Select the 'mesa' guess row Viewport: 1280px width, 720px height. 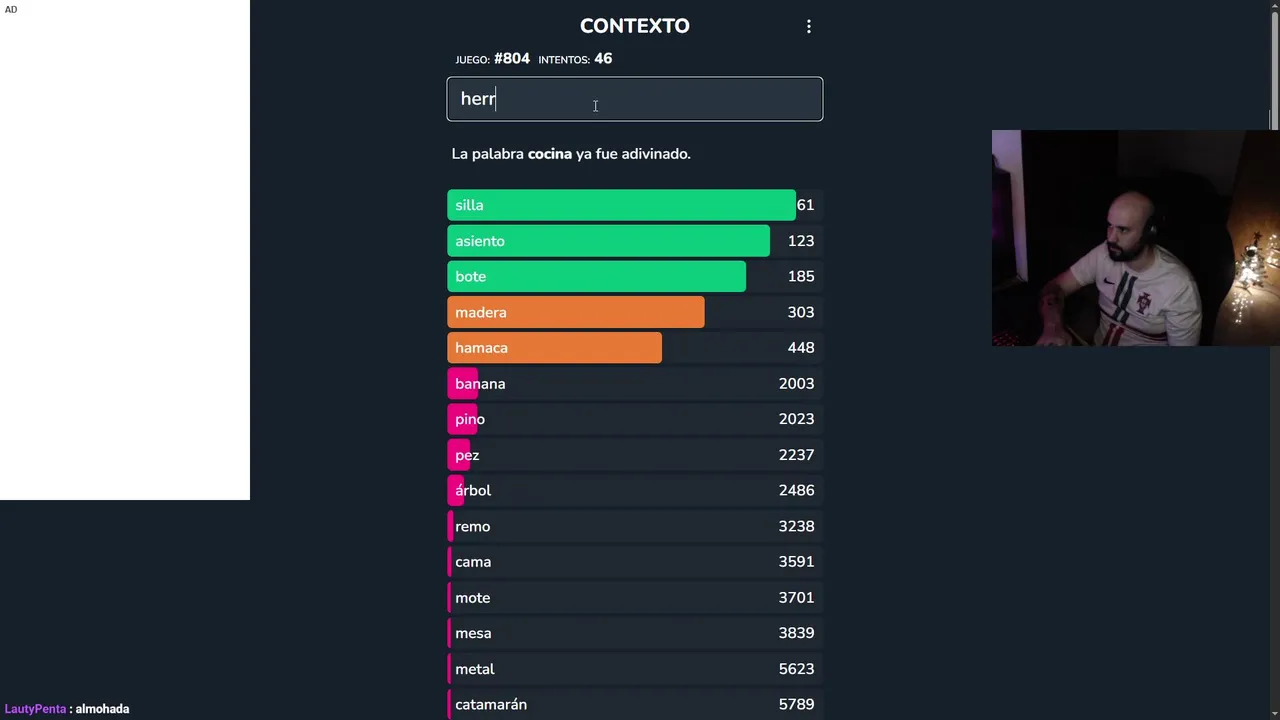pyautogui.click(x=634, y=633)
